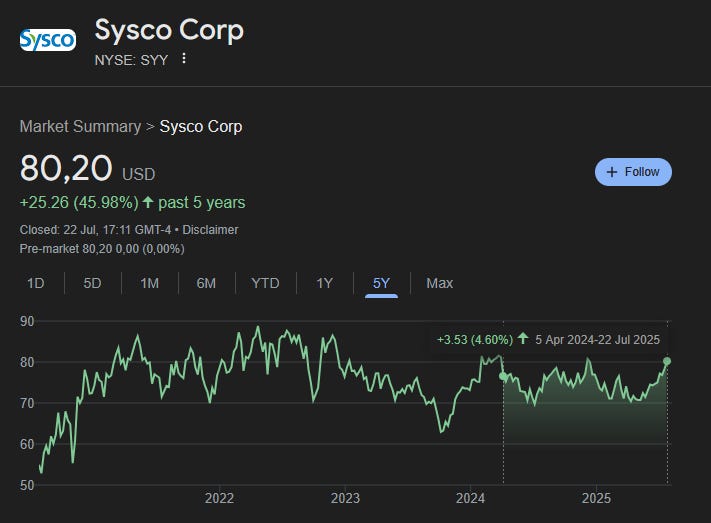This screenshot has width=711, height=523.
Task: Click the chart end marker at 22 Jul 2025
Action: [x=667, y=361]
